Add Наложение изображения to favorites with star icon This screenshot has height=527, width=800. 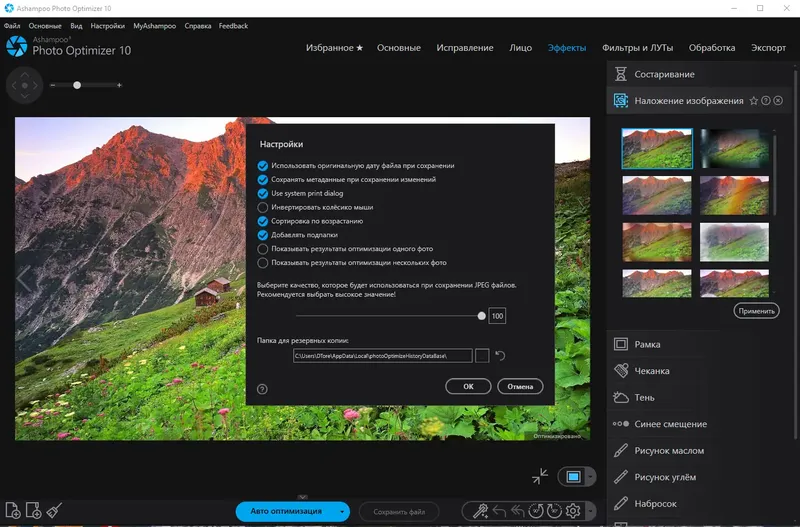(754, 101)
